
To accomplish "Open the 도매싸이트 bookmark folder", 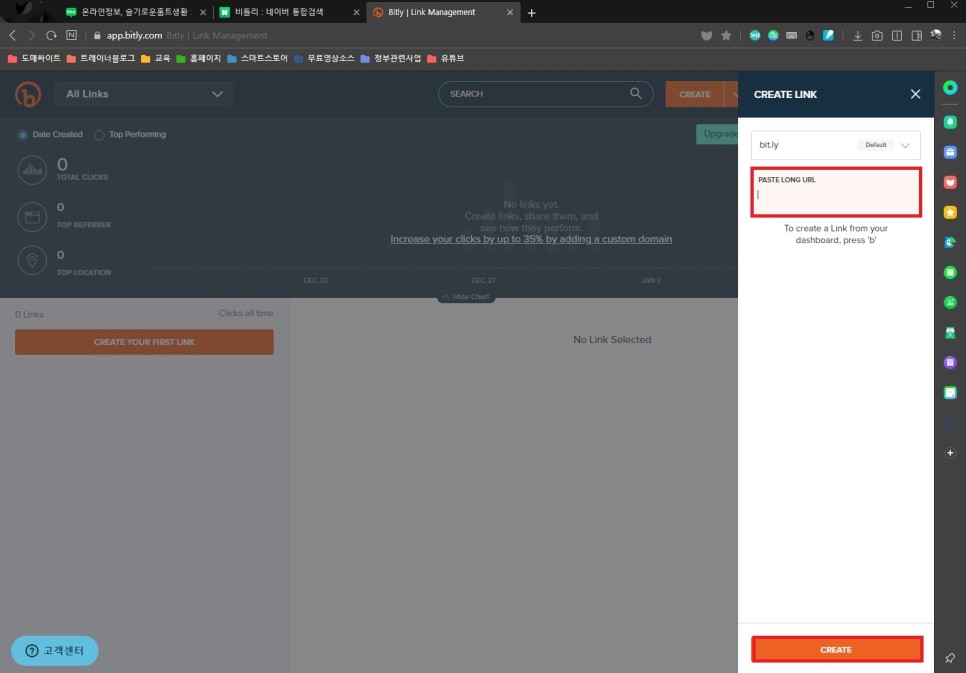I will 34,59.
